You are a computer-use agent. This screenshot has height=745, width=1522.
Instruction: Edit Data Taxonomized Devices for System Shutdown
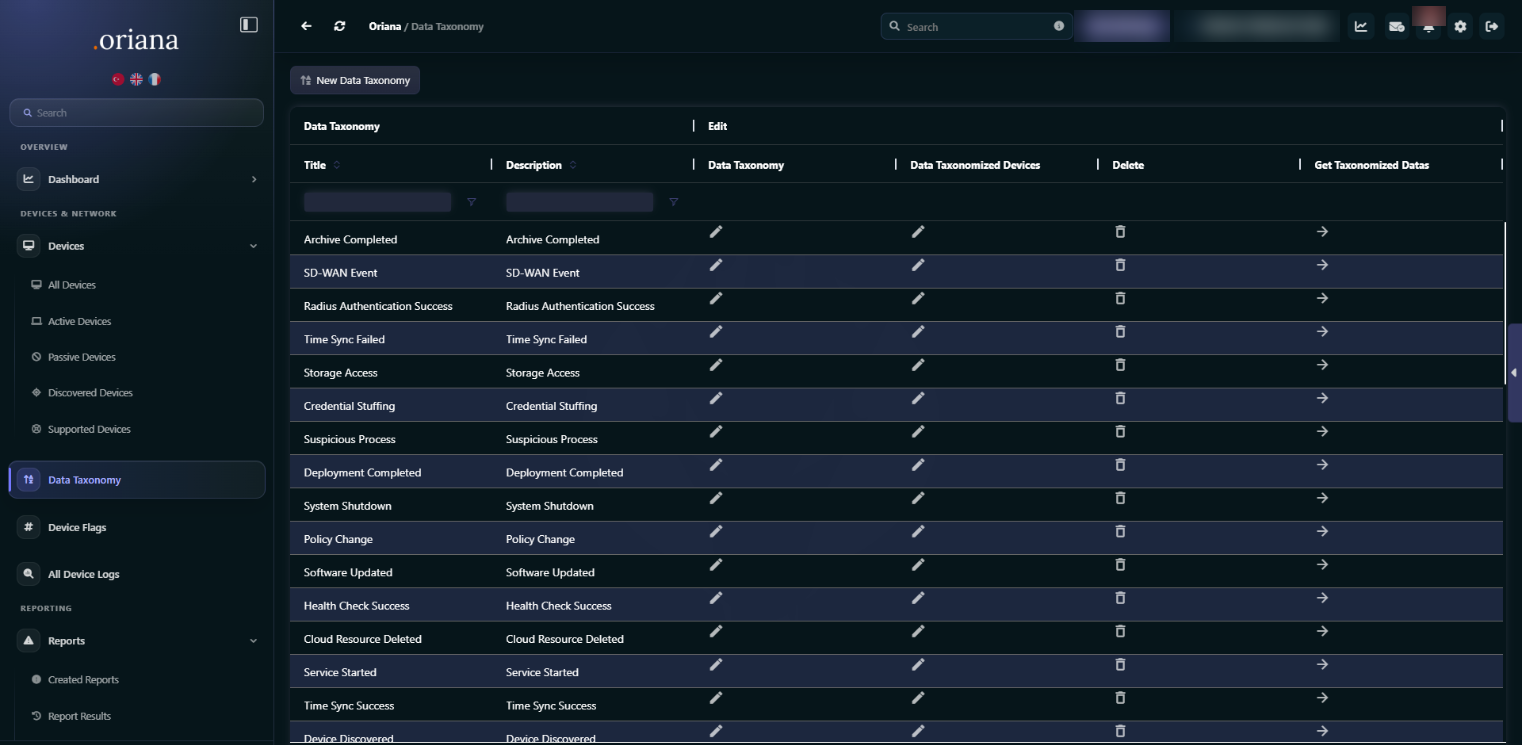pyautogui.click(x=918, y=498)
